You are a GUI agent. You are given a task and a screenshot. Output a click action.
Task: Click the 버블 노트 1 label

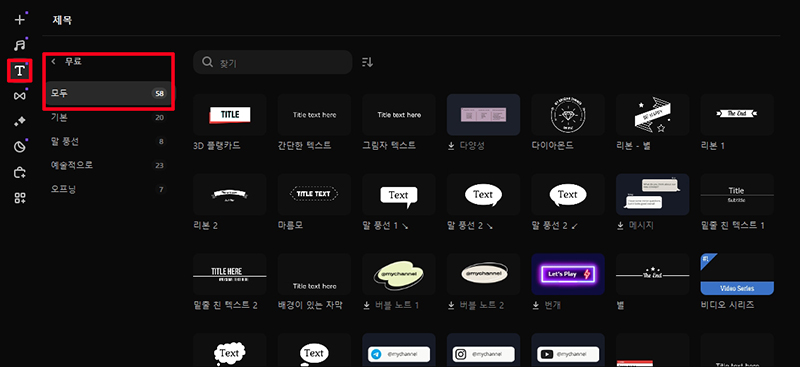coord(397,305)
